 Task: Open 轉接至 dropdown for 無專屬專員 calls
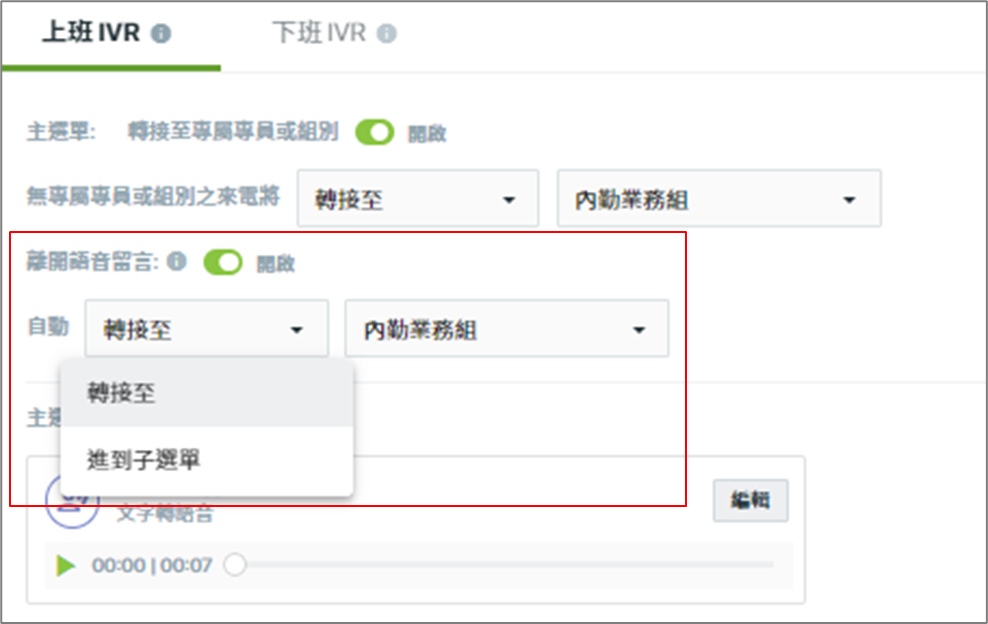(x=418, y=199)
